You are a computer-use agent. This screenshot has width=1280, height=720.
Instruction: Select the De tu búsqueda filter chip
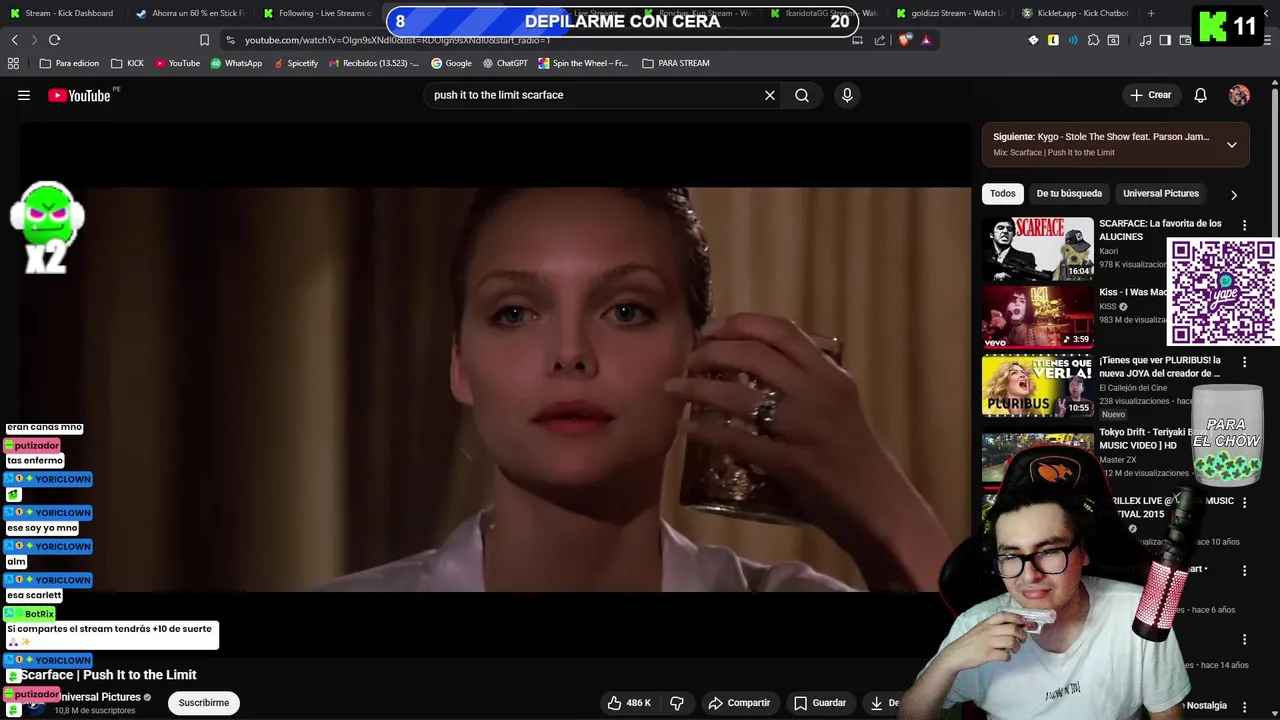tap(1069, 194)
